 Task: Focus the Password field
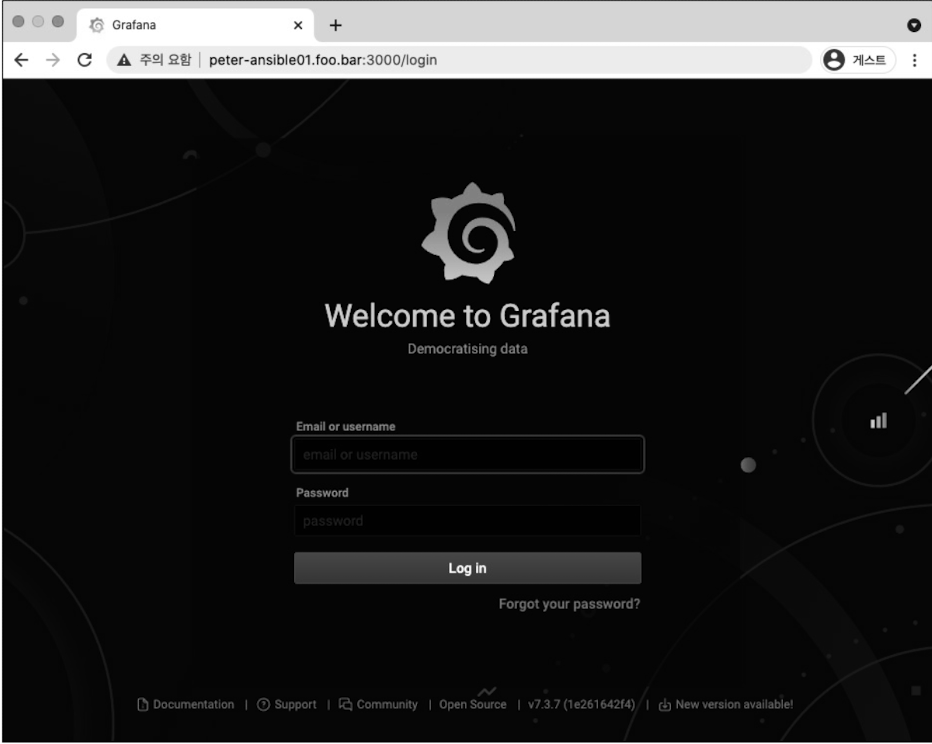pyautogui.click(x=467, y=521)
